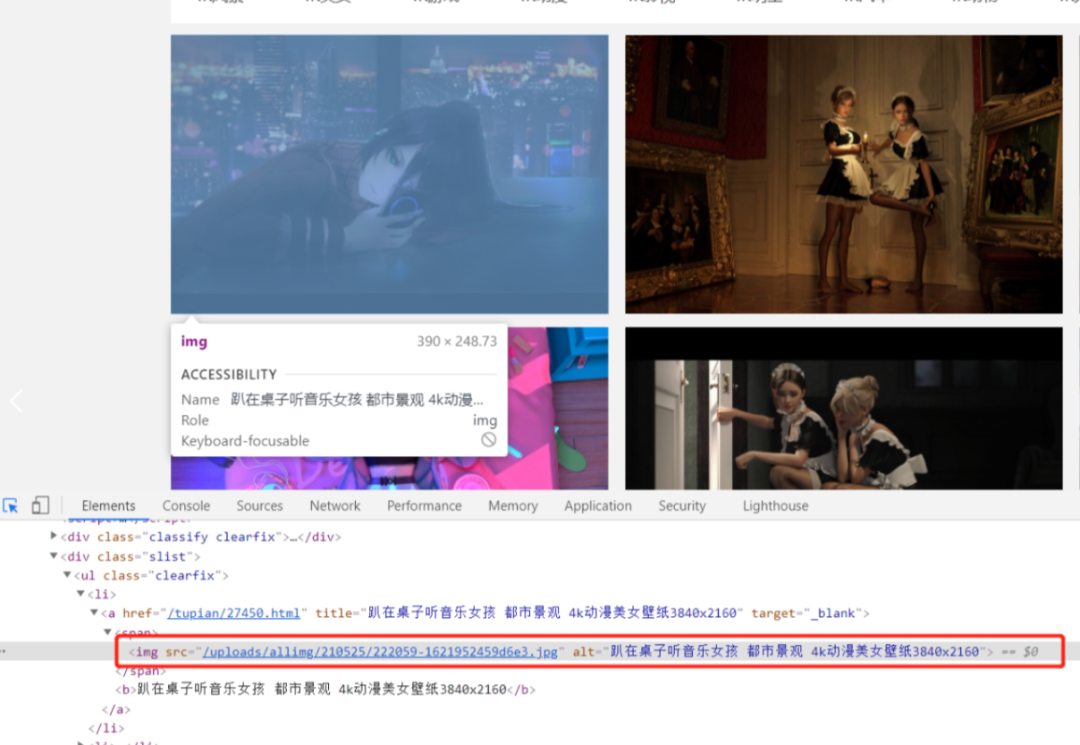The height and width of the screenshot is (745, 1080).
Task: Open the maids crouching by door thumbnail
Action: [x=844, y=408]
